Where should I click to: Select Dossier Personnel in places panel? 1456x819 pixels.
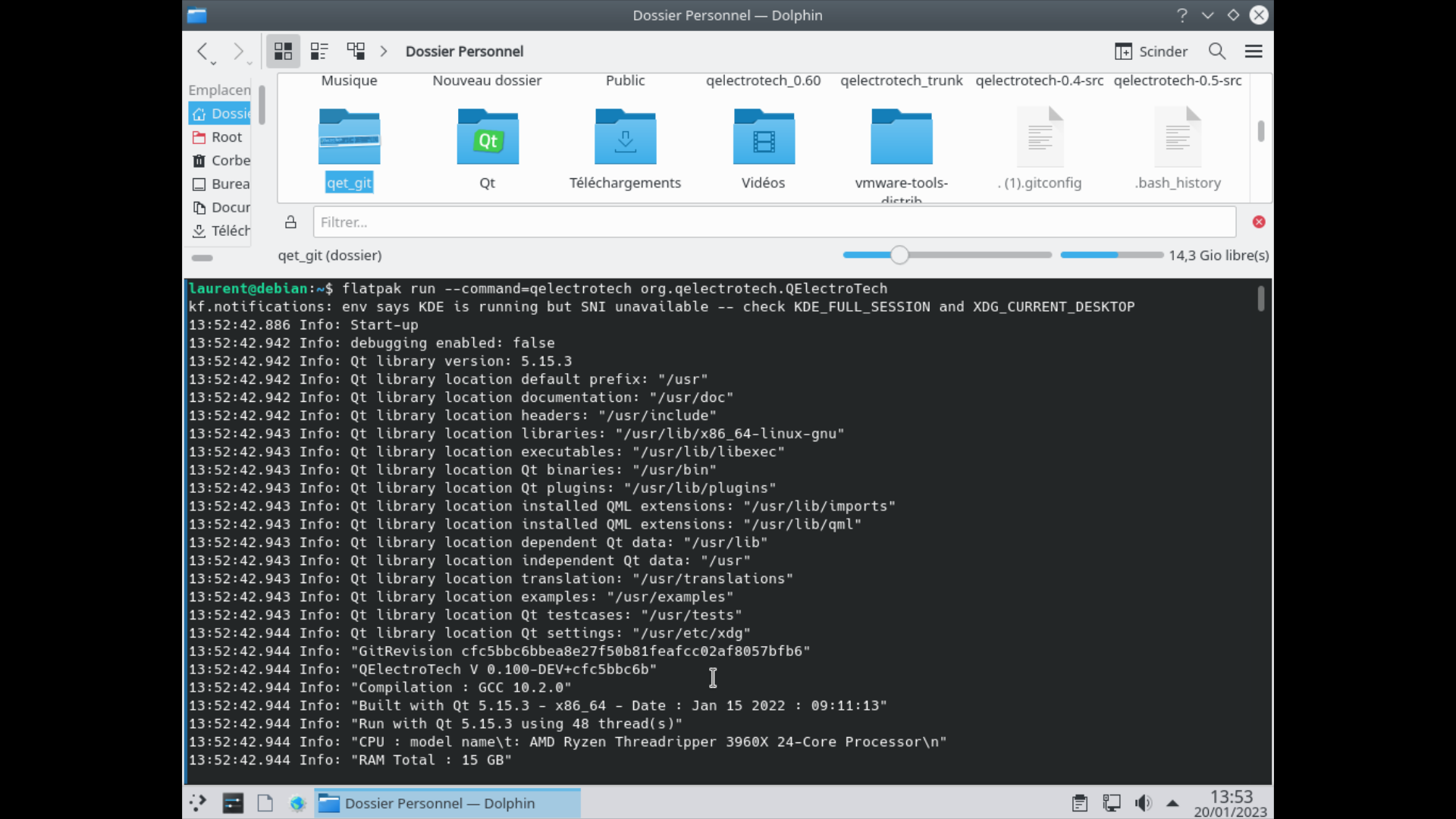pos(220,113)
